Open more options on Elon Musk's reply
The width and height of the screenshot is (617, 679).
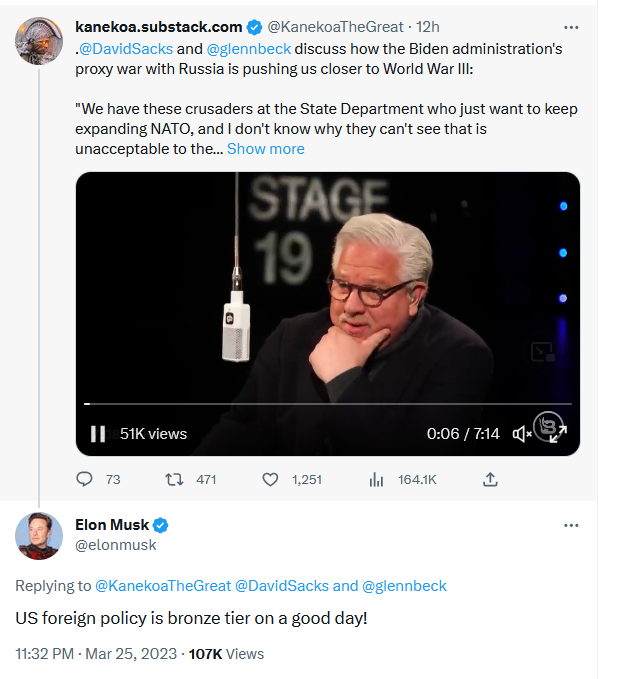(x=571, y=525)
